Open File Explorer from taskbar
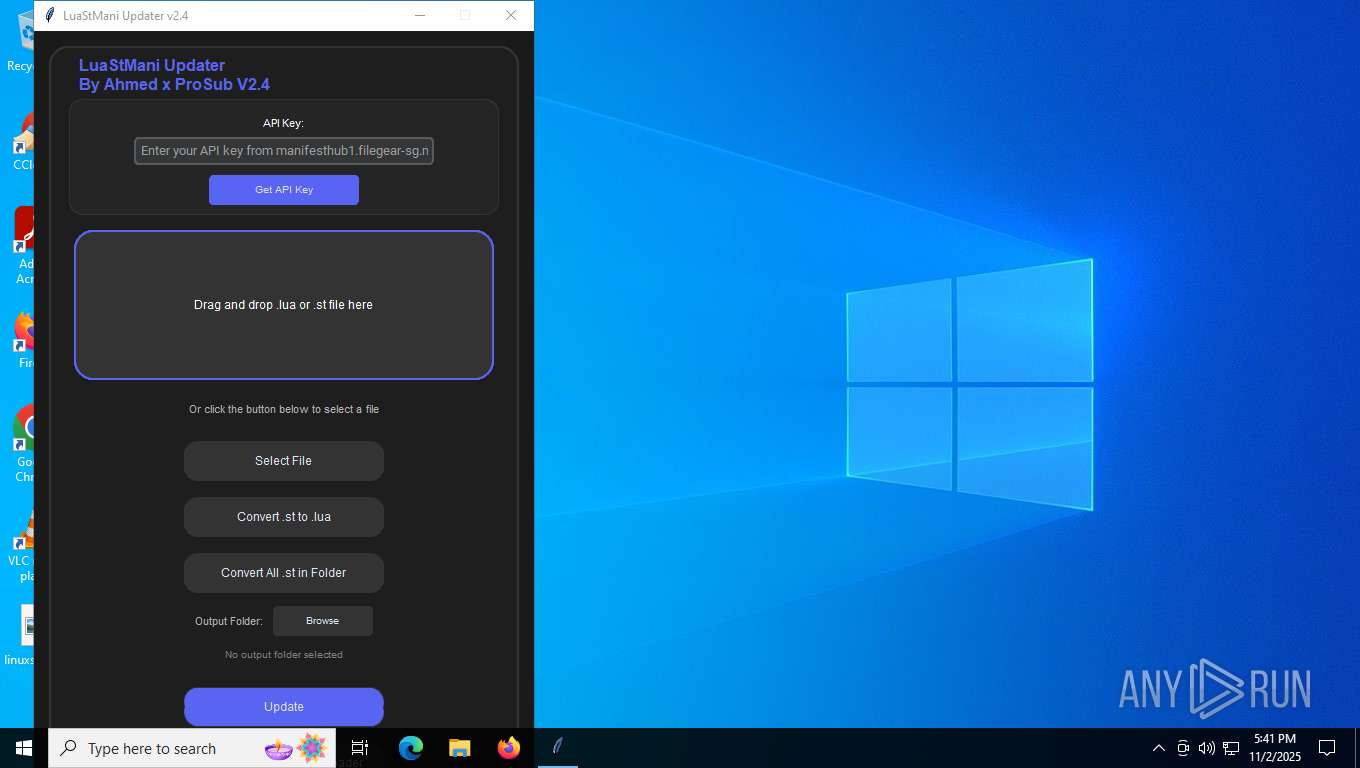Image resolution: width=1360 pixels, height=768 pixels. [460, 748]
